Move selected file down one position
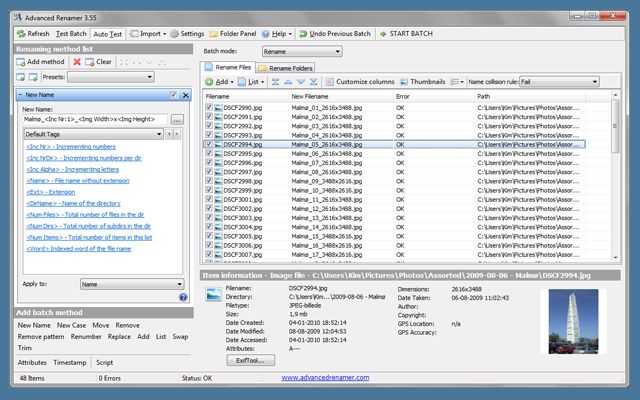 click(301, 82)
